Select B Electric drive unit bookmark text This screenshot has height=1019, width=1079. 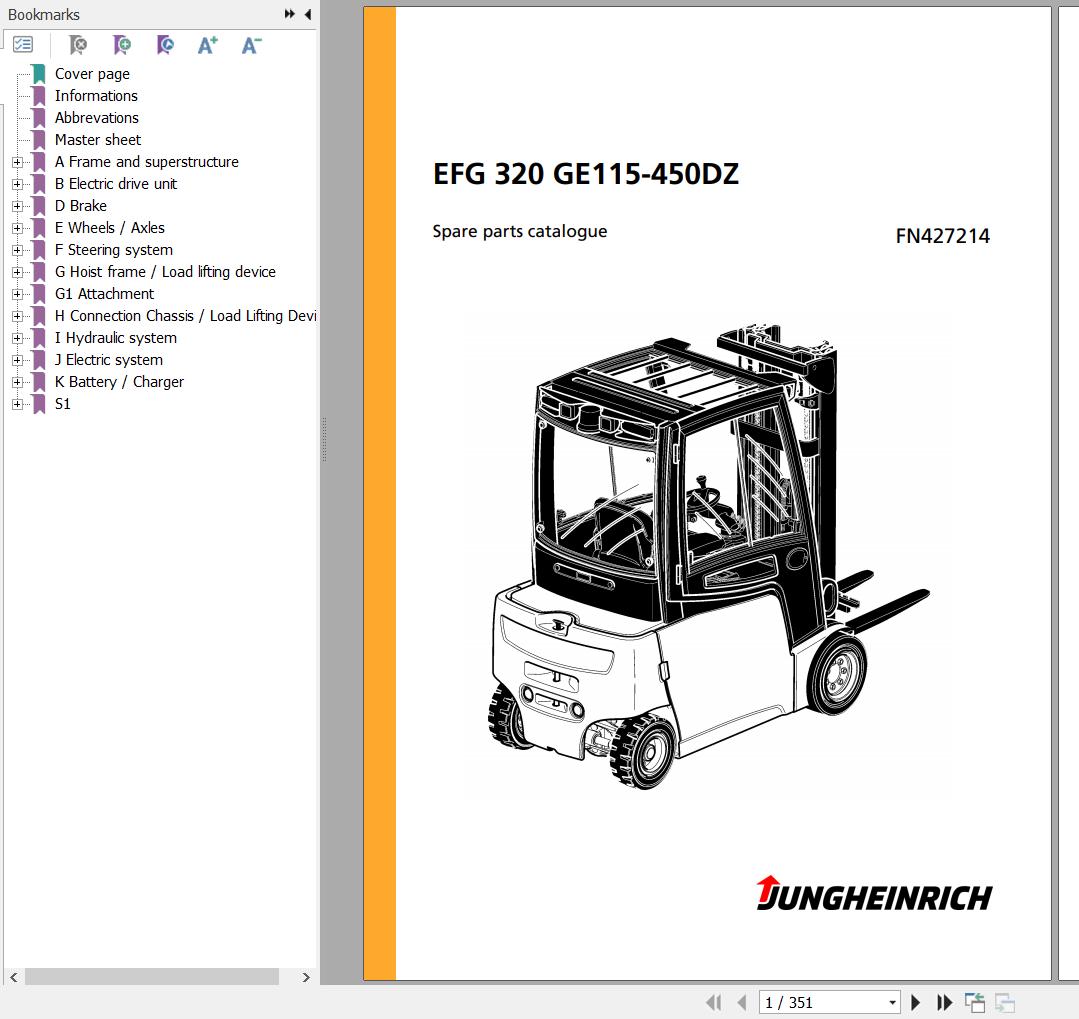116,184
